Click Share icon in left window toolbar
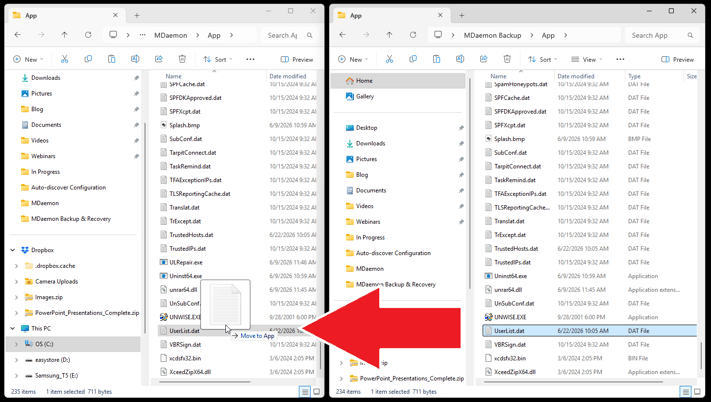The width and height of the screenshot is (711, 402). (x=159, y=59)
